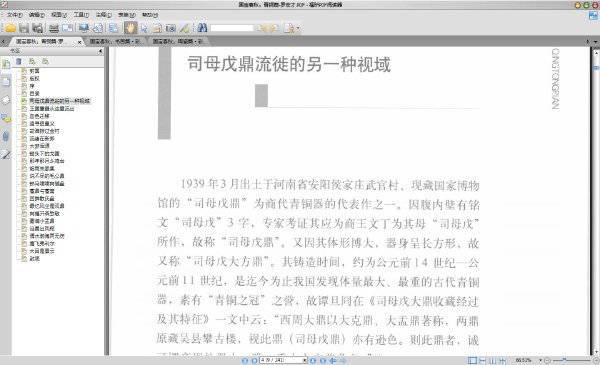
Task: Switch to the third document tab
Action: [178, 41]
